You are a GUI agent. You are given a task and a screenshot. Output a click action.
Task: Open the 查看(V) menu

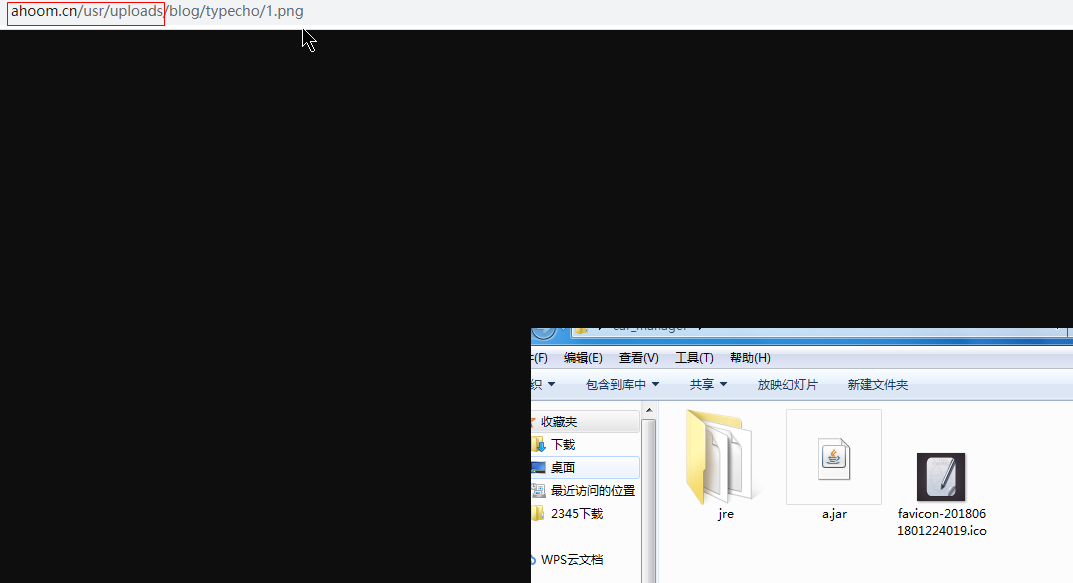[x=638, y=358]
